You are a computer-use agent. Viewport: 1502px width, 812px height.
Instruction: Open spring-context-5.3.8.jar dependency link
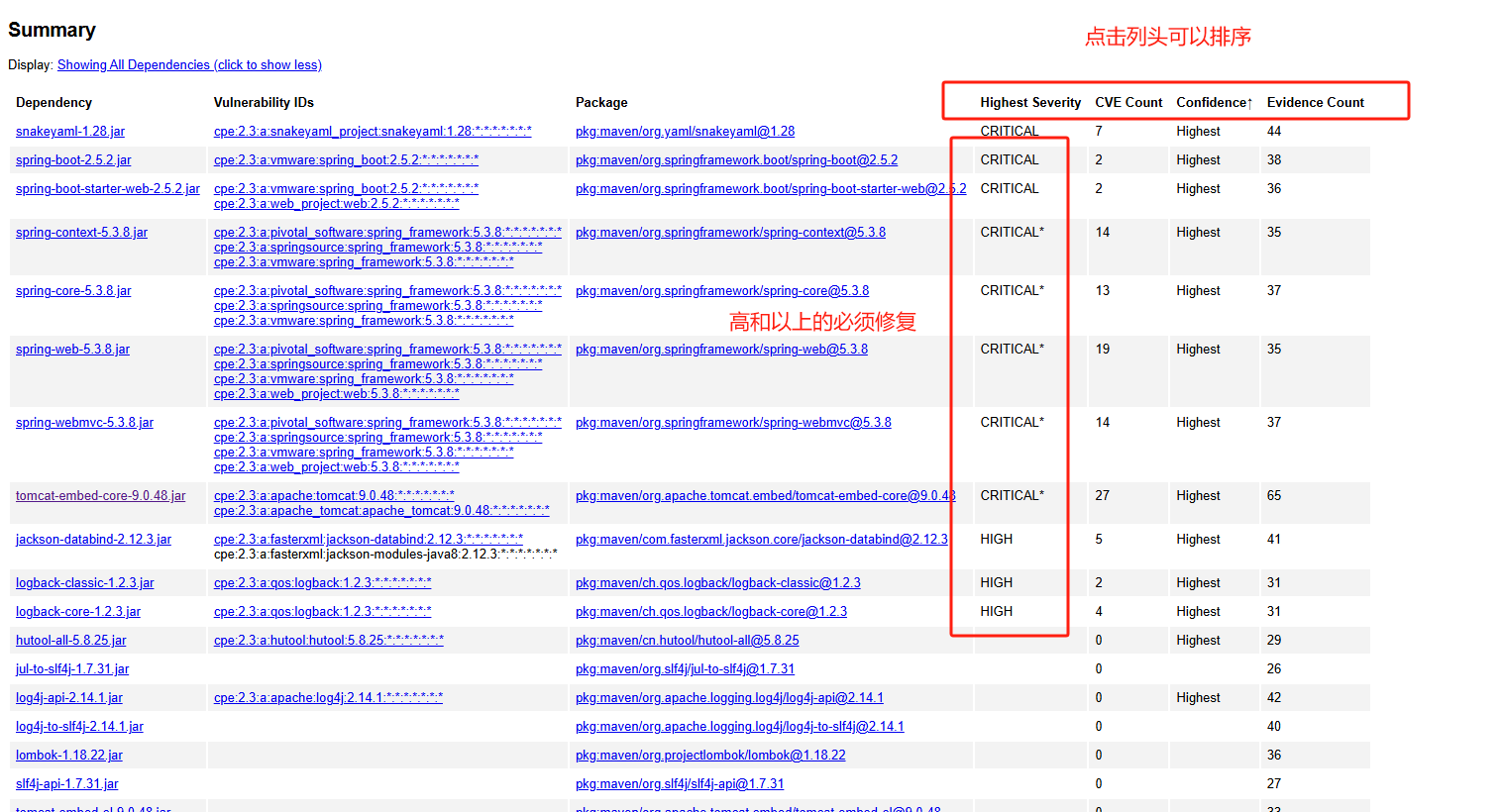pos(81,233)
